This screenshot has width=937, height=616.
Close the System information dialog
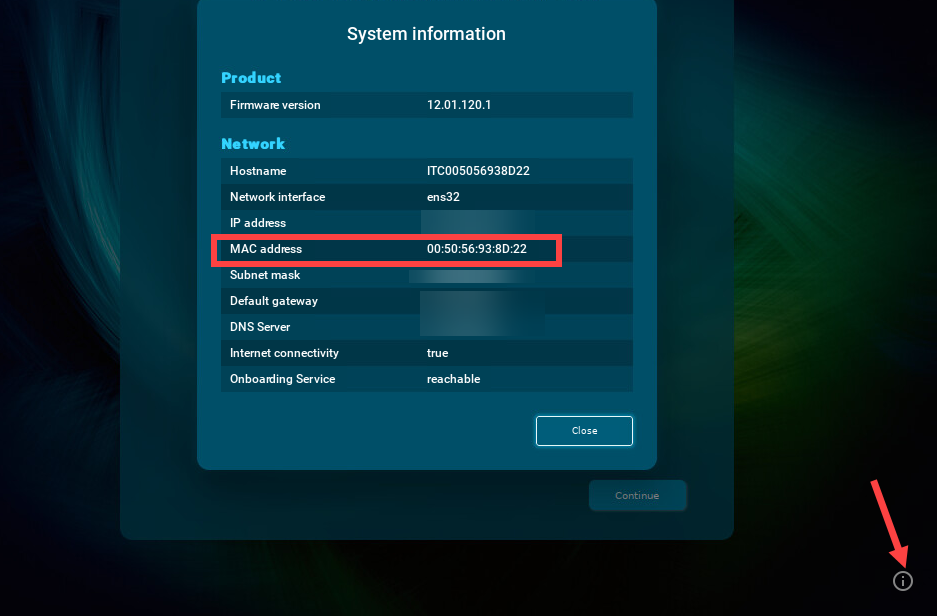pos(584,430)
